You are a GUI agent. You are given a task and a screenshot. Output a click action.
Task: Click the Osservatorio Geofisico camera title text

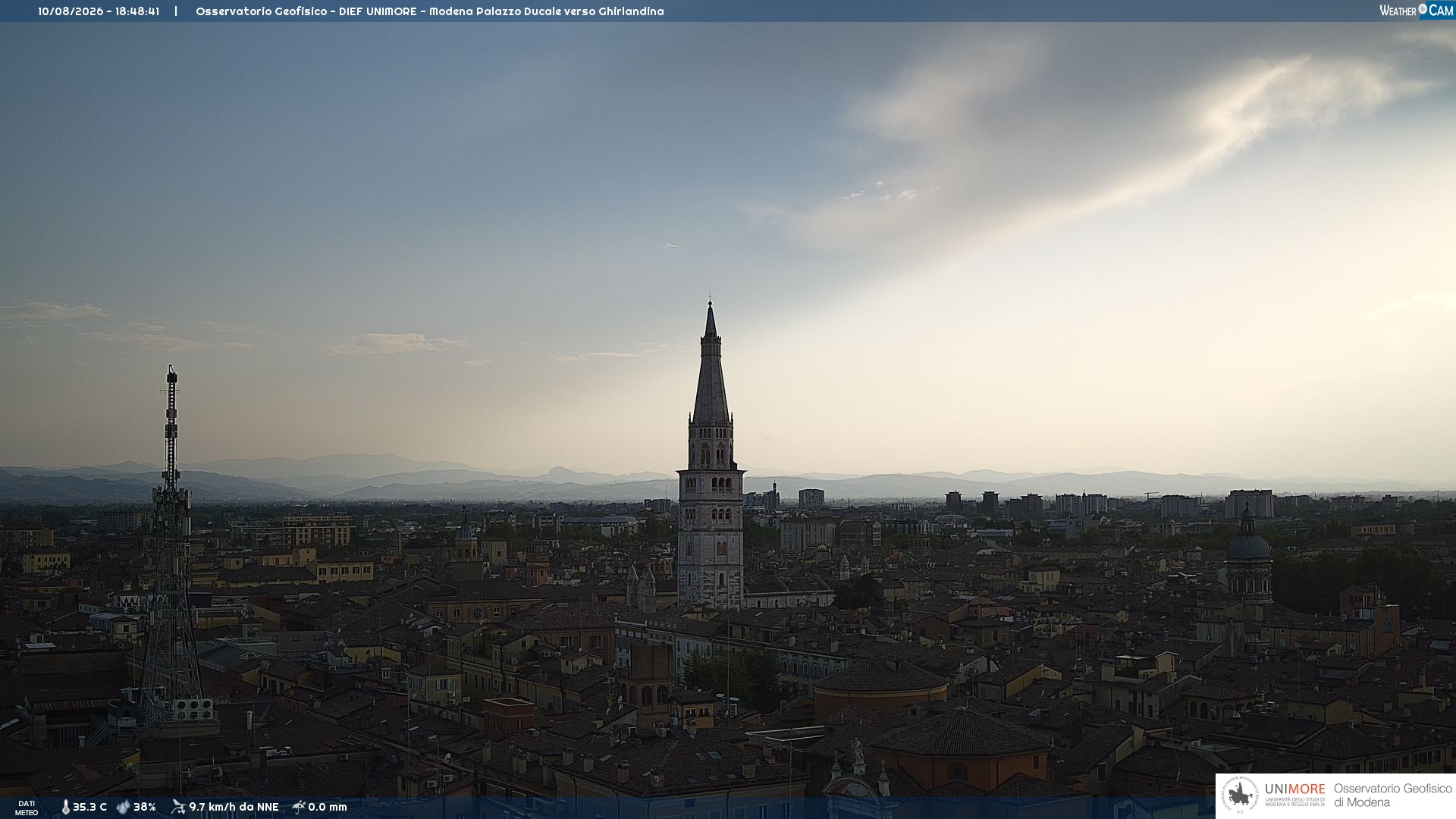(x=429, y=11)
